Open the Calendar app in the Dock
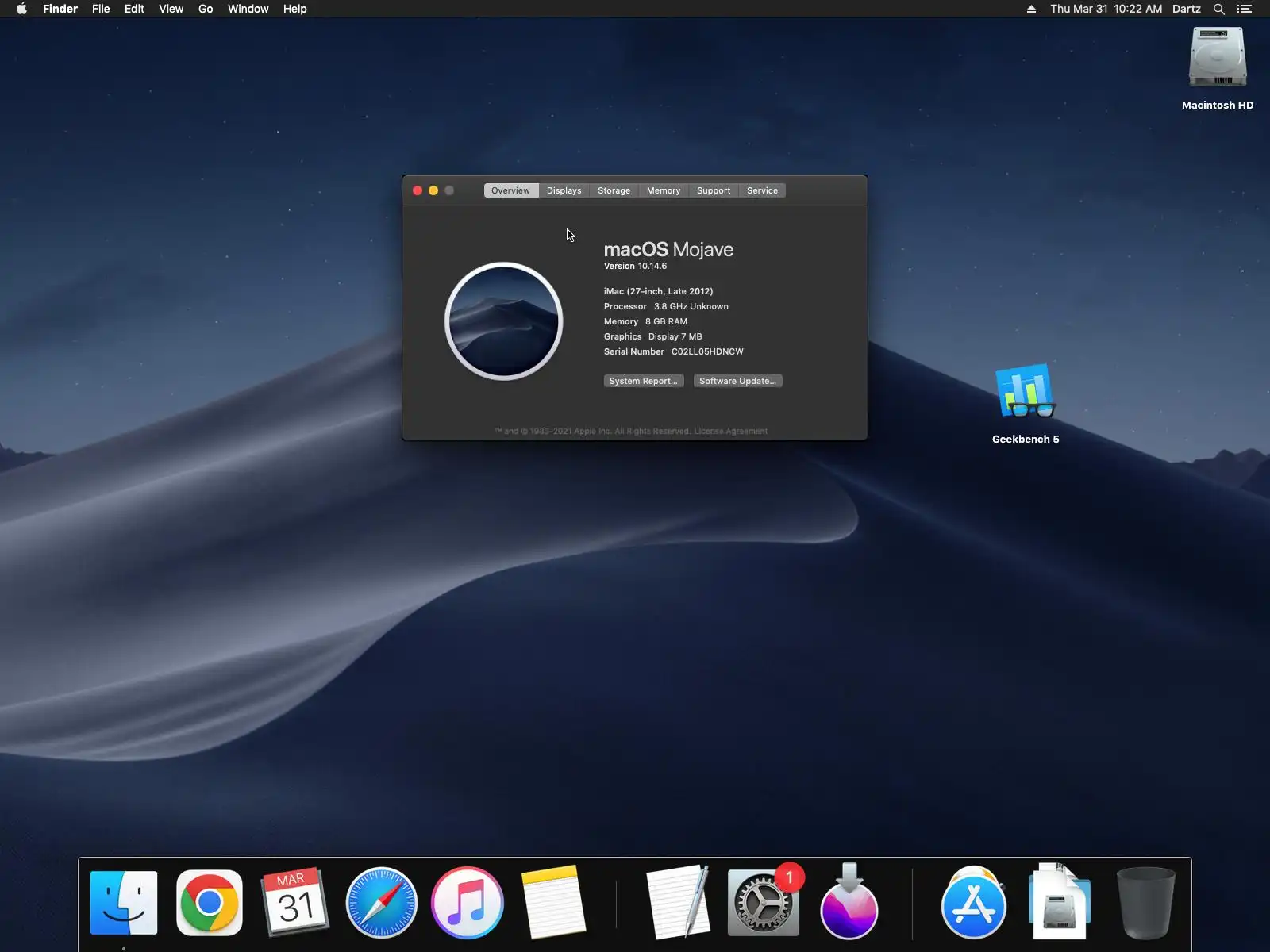This screenshot has height=952, width=1270. coord(294,902)
